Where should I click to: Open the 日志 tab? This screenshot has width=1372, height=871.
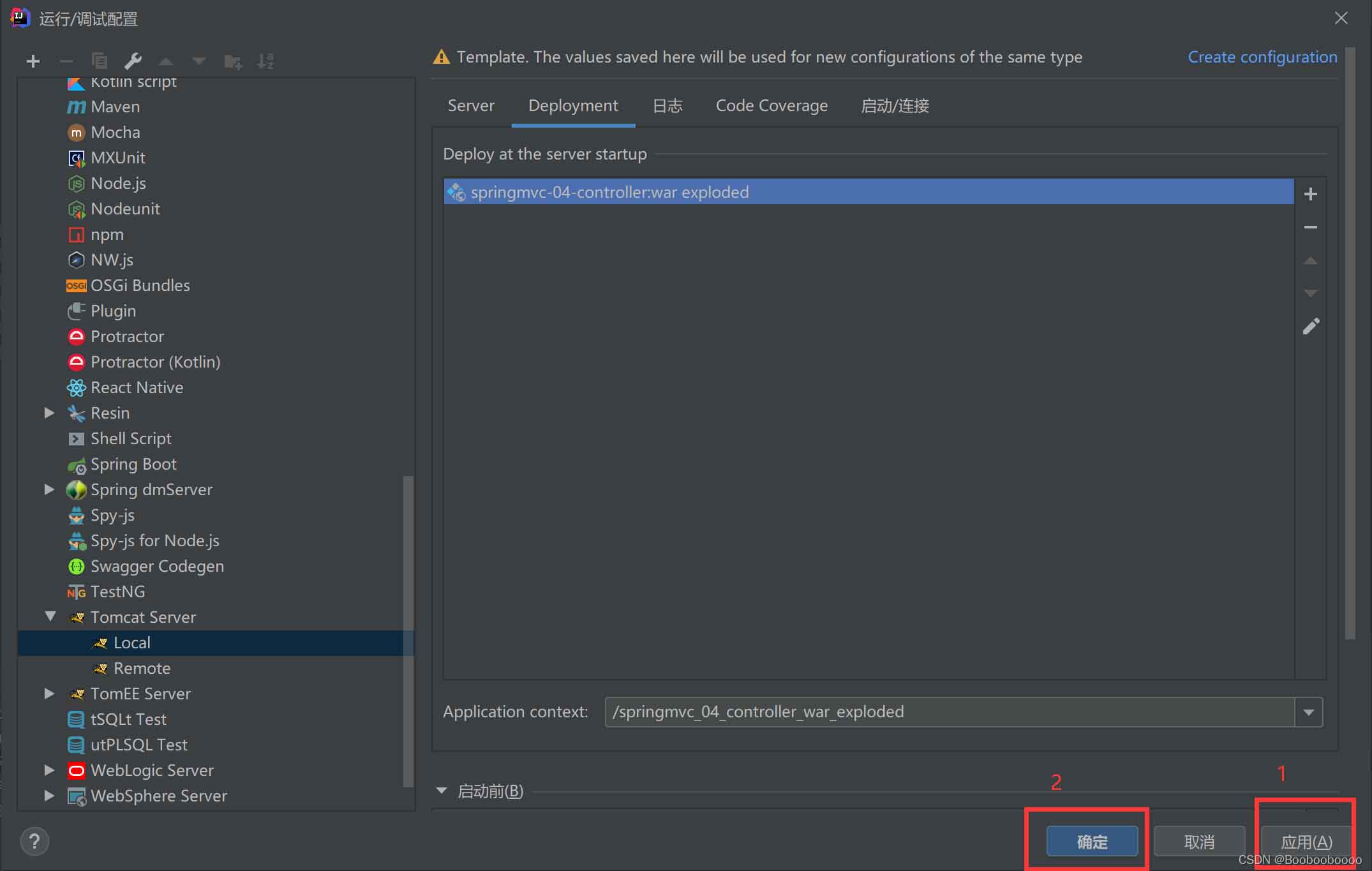667,105
